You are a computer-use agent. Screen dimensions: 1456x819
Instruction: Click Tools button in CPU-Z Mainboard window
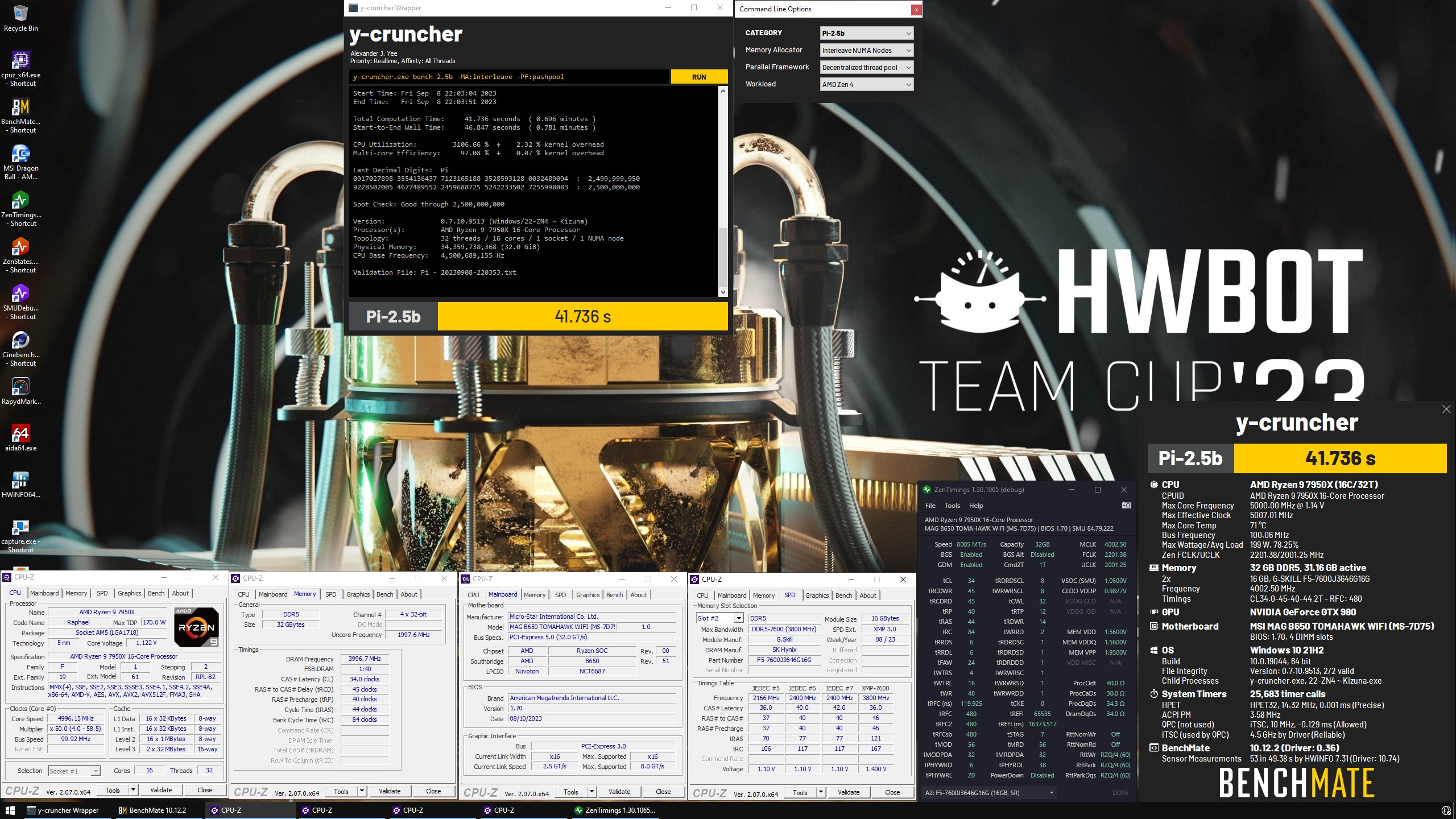570,792
